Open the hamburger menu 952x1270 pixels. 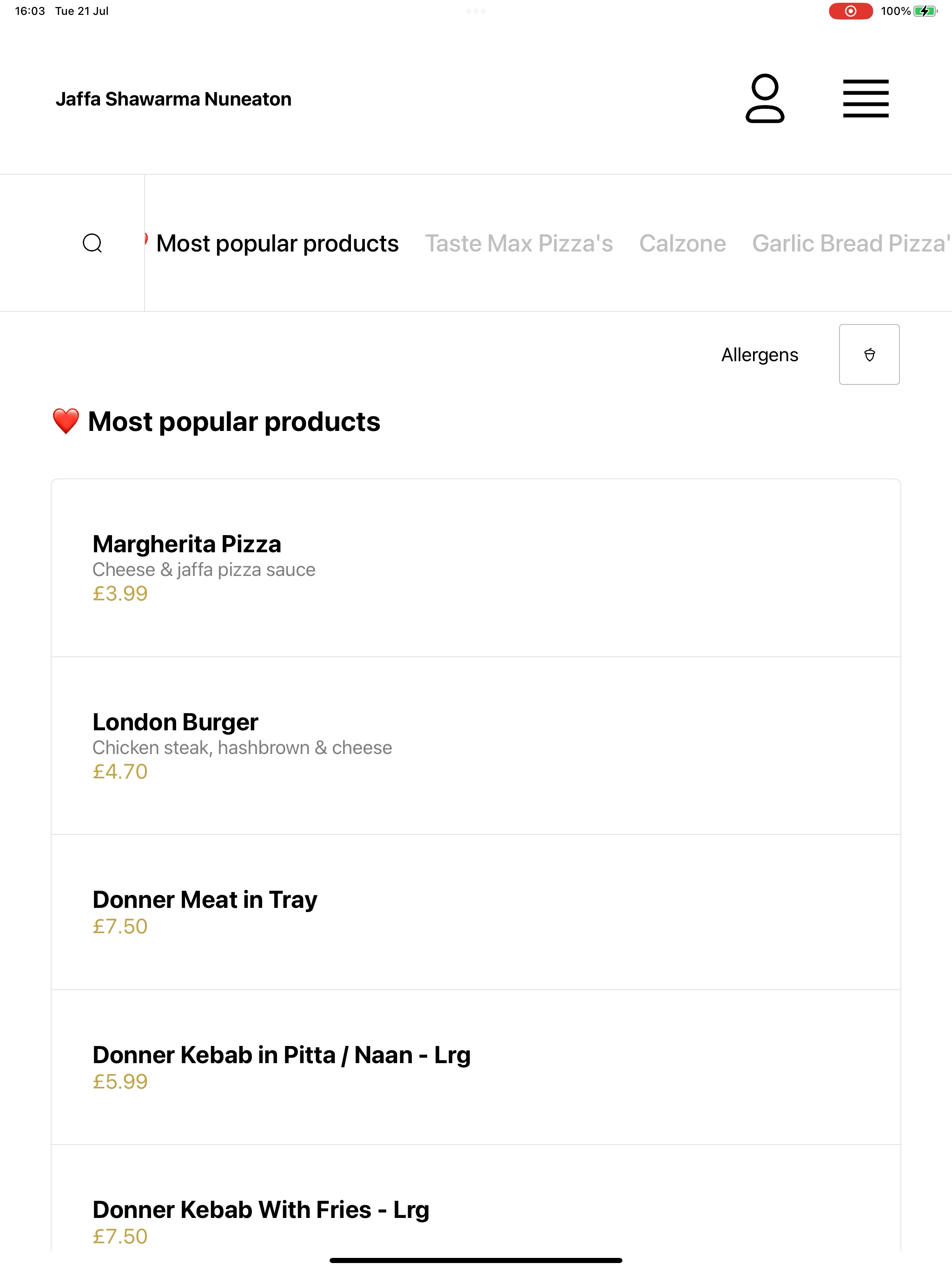865,99
